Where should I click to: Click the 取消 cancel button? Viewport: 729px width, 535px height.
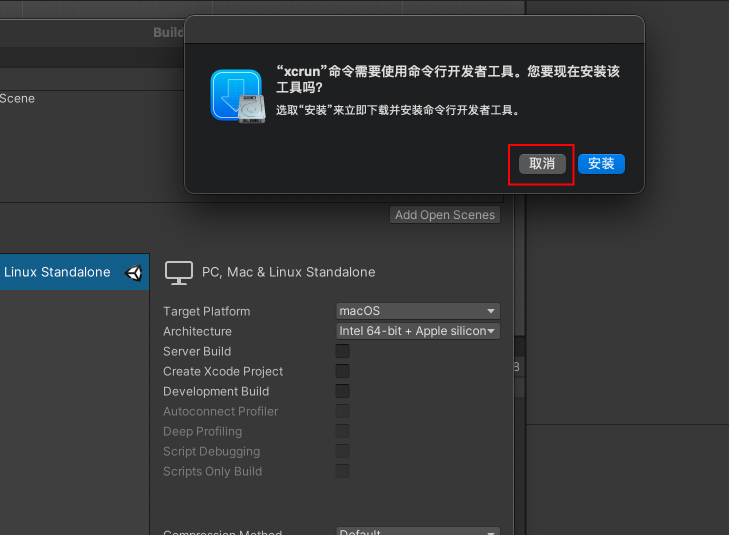pos(542,164)
